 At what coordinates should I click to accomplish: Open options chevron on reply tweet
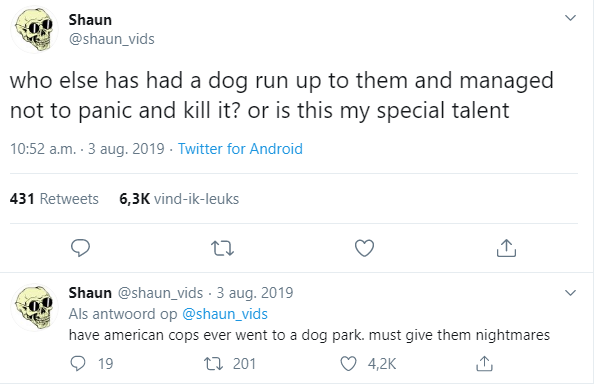point(571,293)
